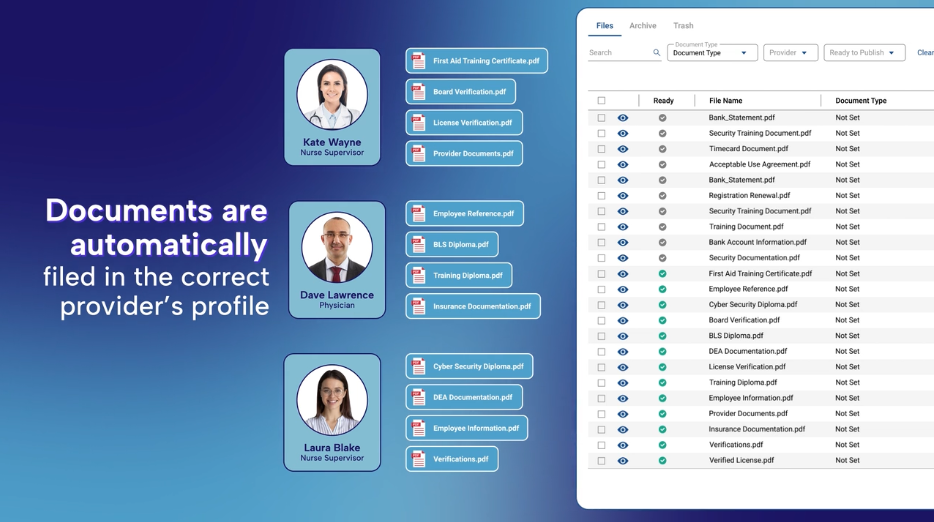Viewport: 934px width, 522px height.
Task: Click eye icon for DEA Documentation.pdf row
Action: [x=623, y=351]
